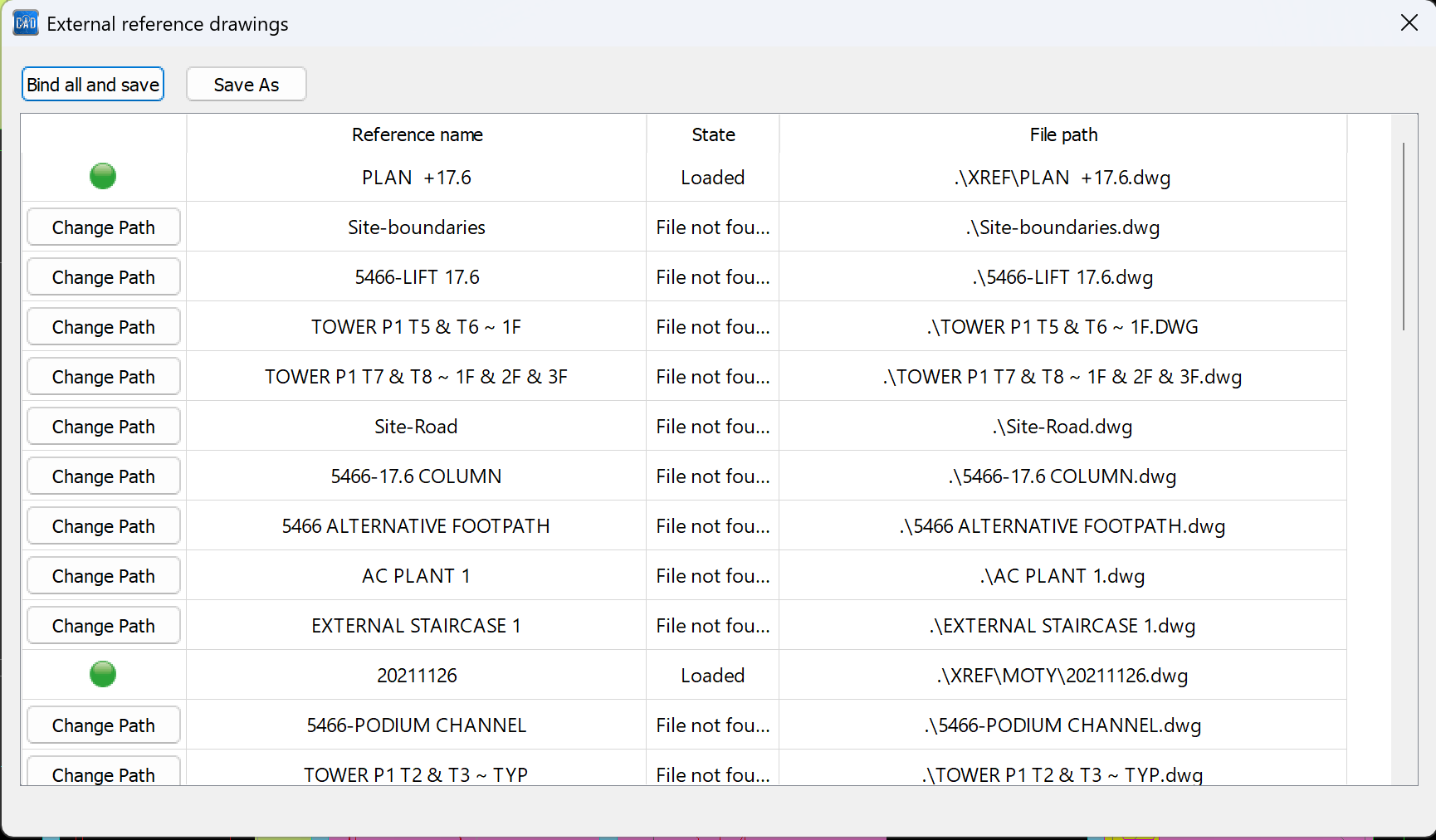Click the green loaded indicator for 20211126

(x=103, y=674)
